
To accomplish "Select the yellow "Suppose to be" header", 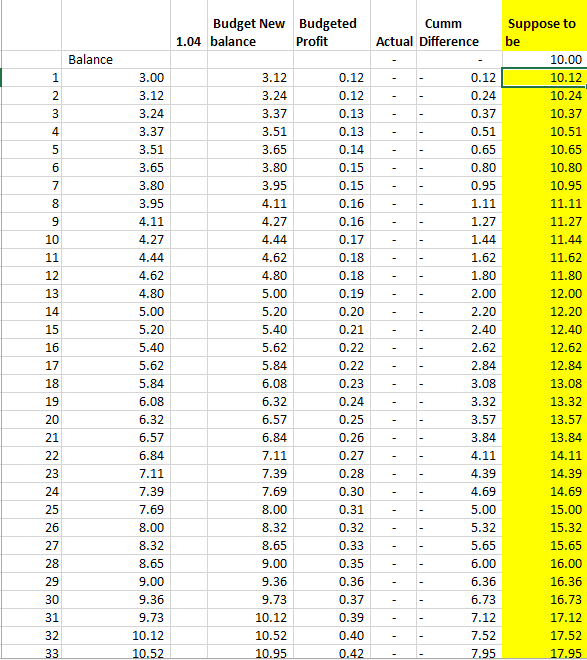I will (545, 25).
